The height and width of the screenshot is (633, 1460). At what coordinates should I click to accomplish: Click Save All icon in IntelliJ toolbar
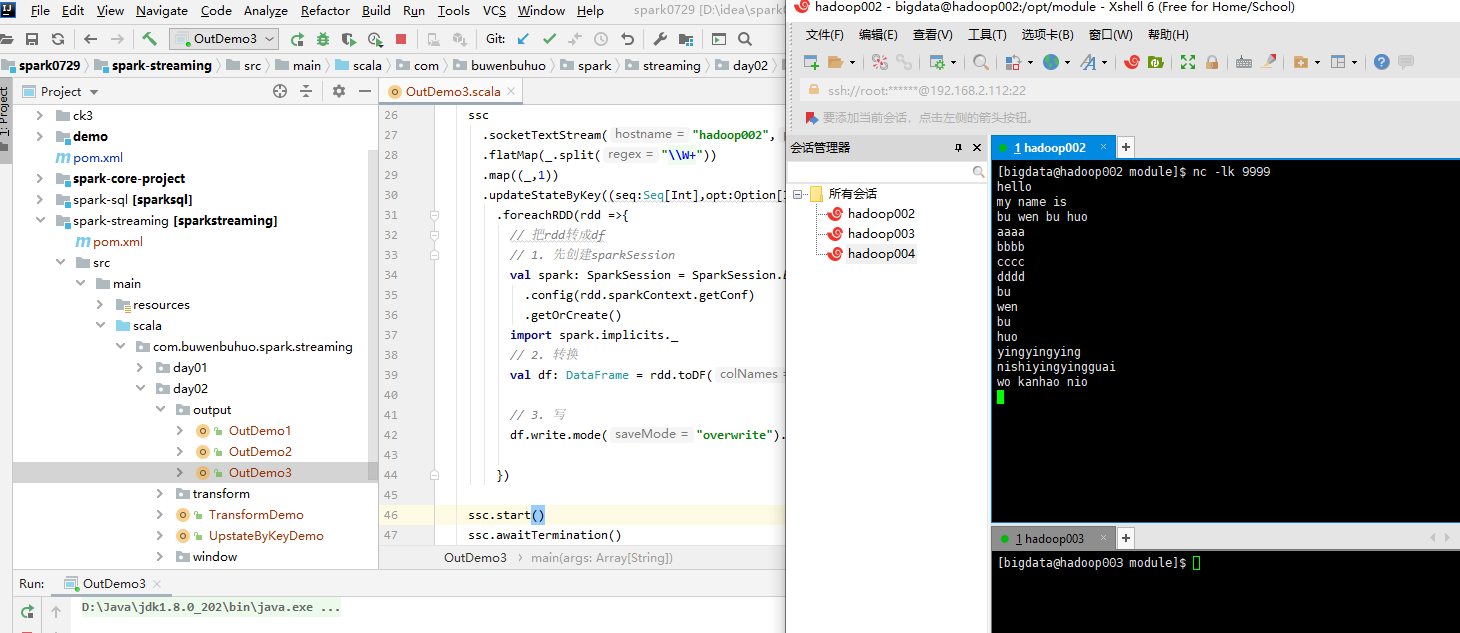pyautogui.click(x=32, y=39)
